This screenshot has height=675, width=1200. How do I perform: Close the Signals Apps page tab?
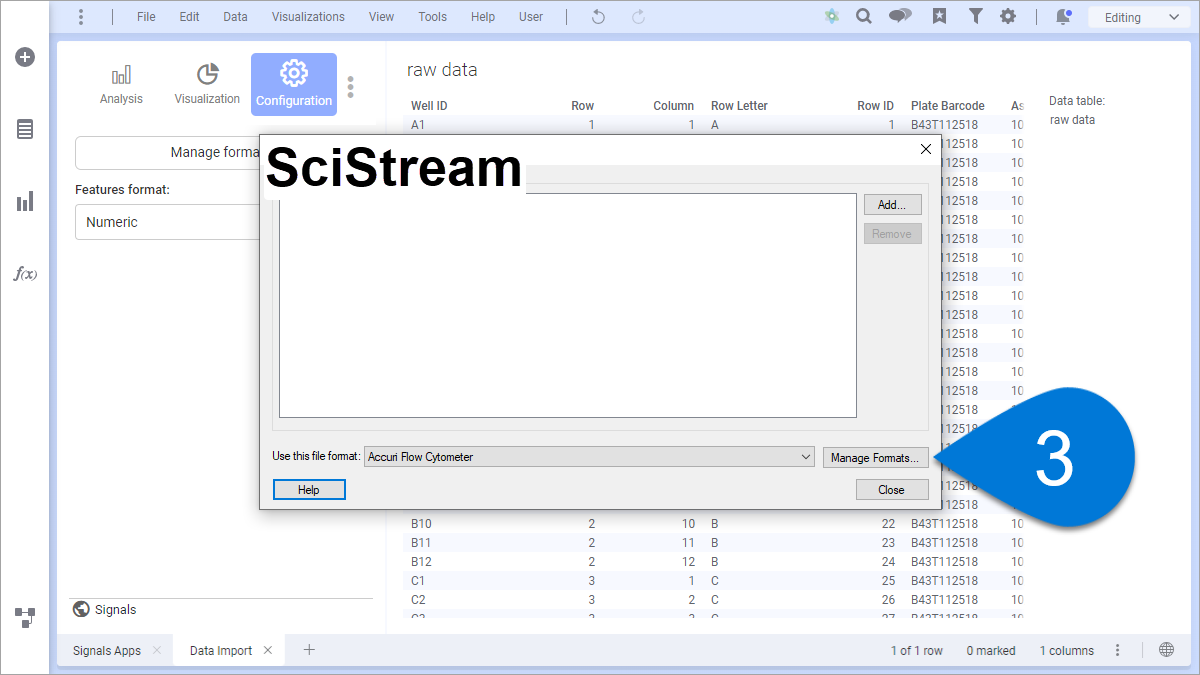point(157,651)
